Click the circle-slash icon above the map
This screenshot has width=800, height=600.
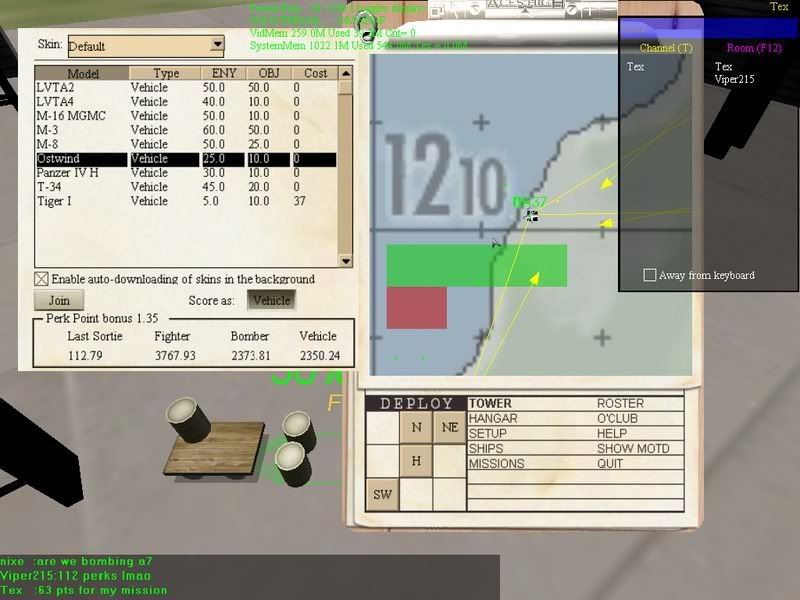pos(571,10)
